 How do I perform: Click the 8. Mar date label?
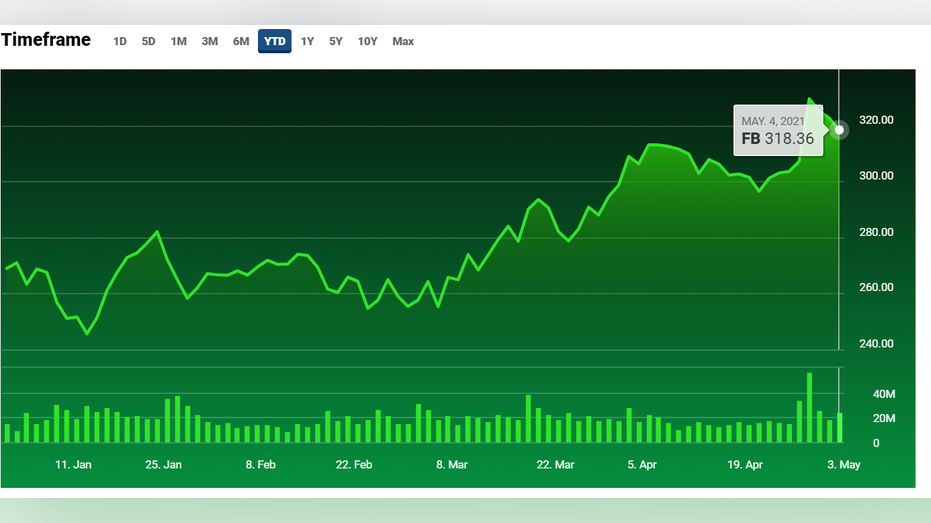(x=452, y=465)
